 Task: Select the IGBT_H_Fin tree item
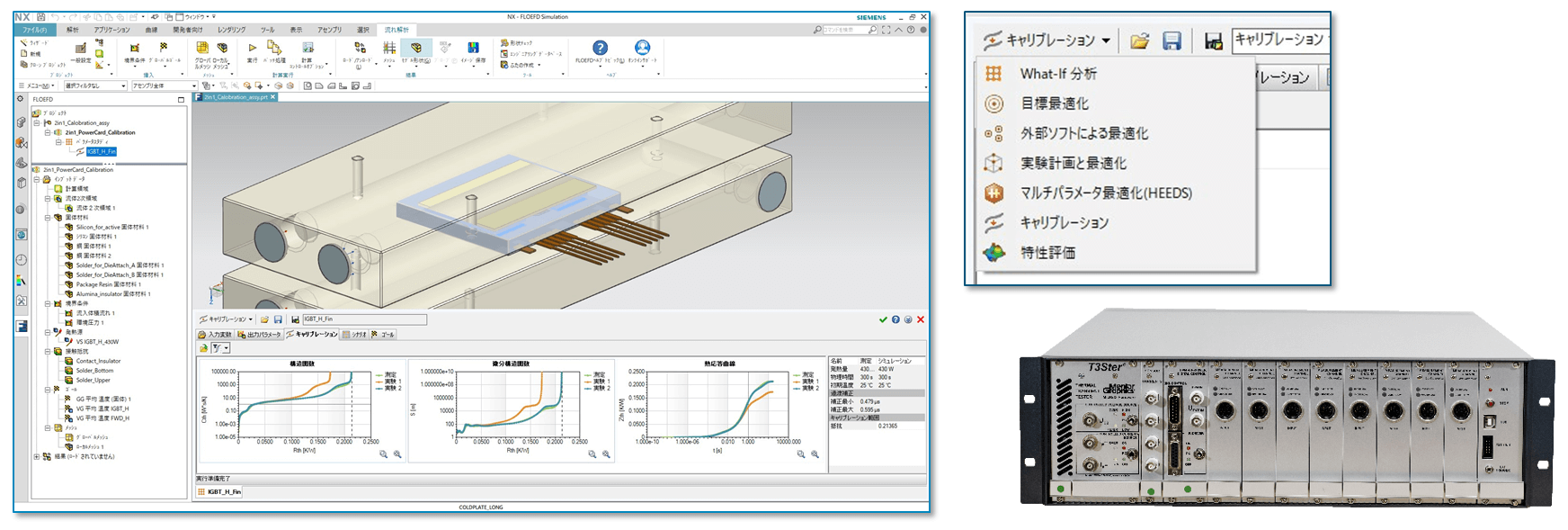point(102,151)
